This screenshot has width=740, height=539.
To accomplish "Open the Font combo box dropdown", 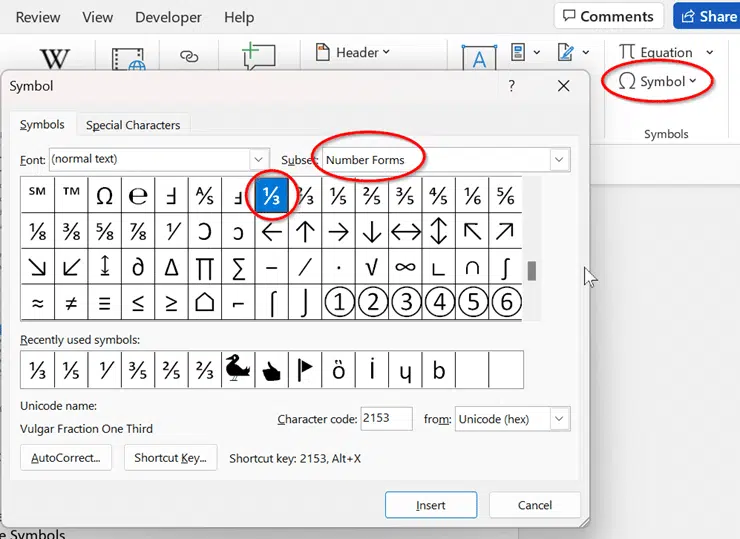I will pyautogui.click(x=258, y=159).
